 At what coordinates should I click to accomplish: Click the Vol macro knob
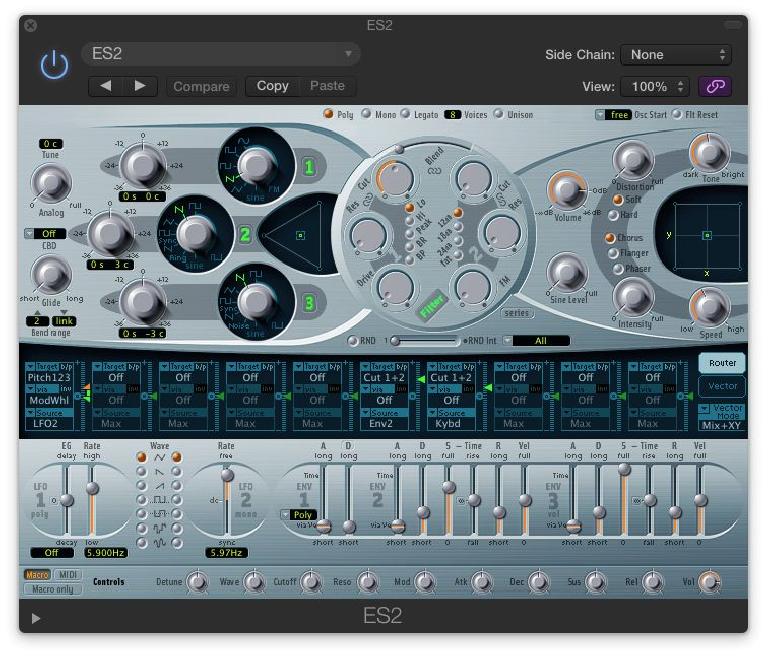point(709,582)
